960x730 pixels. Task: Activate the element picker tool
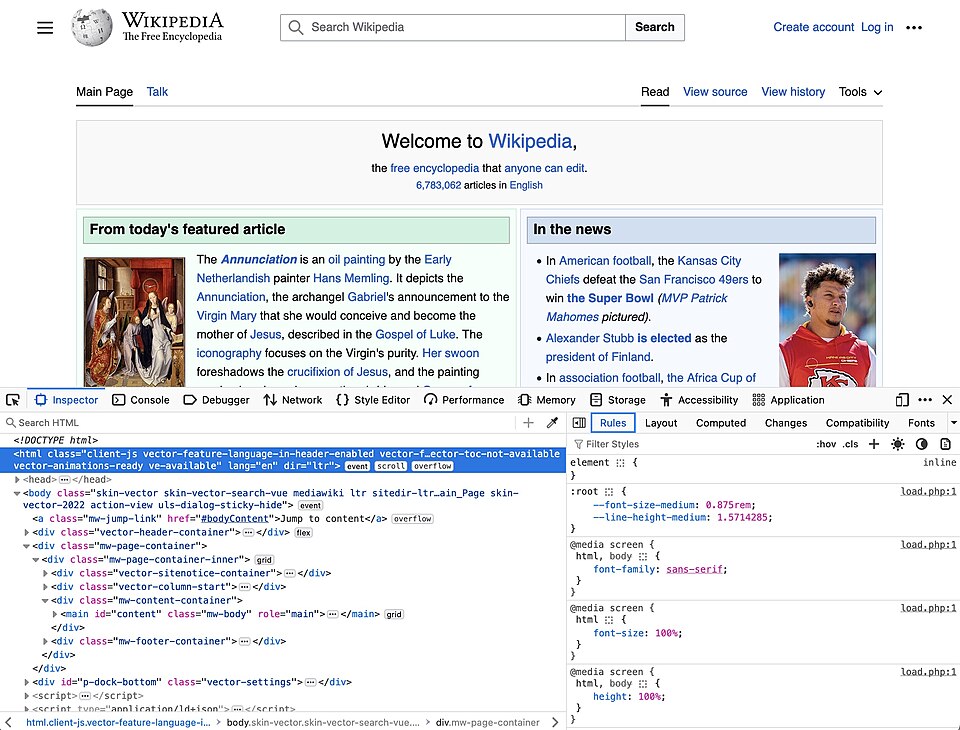click(13, 400)
